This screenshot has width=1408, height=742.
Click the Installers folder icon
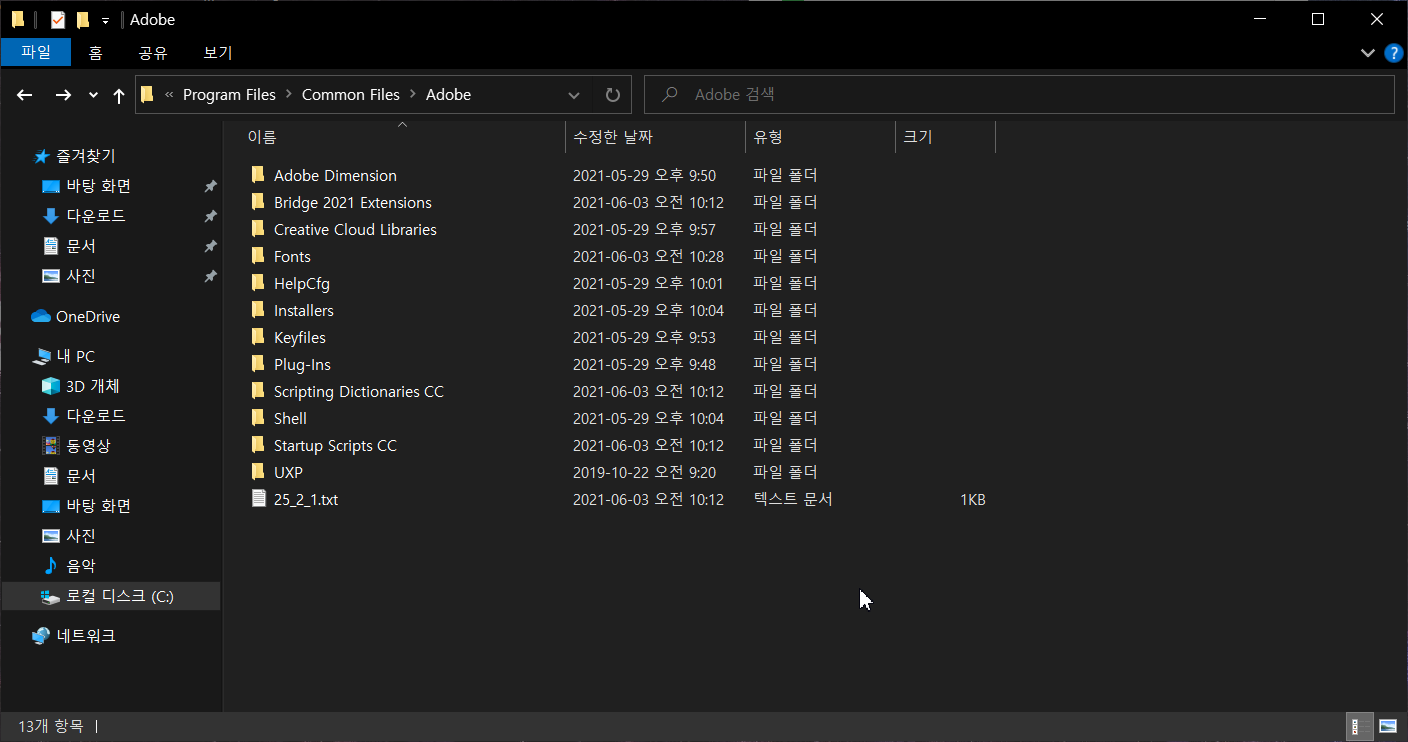click(258, 310)
